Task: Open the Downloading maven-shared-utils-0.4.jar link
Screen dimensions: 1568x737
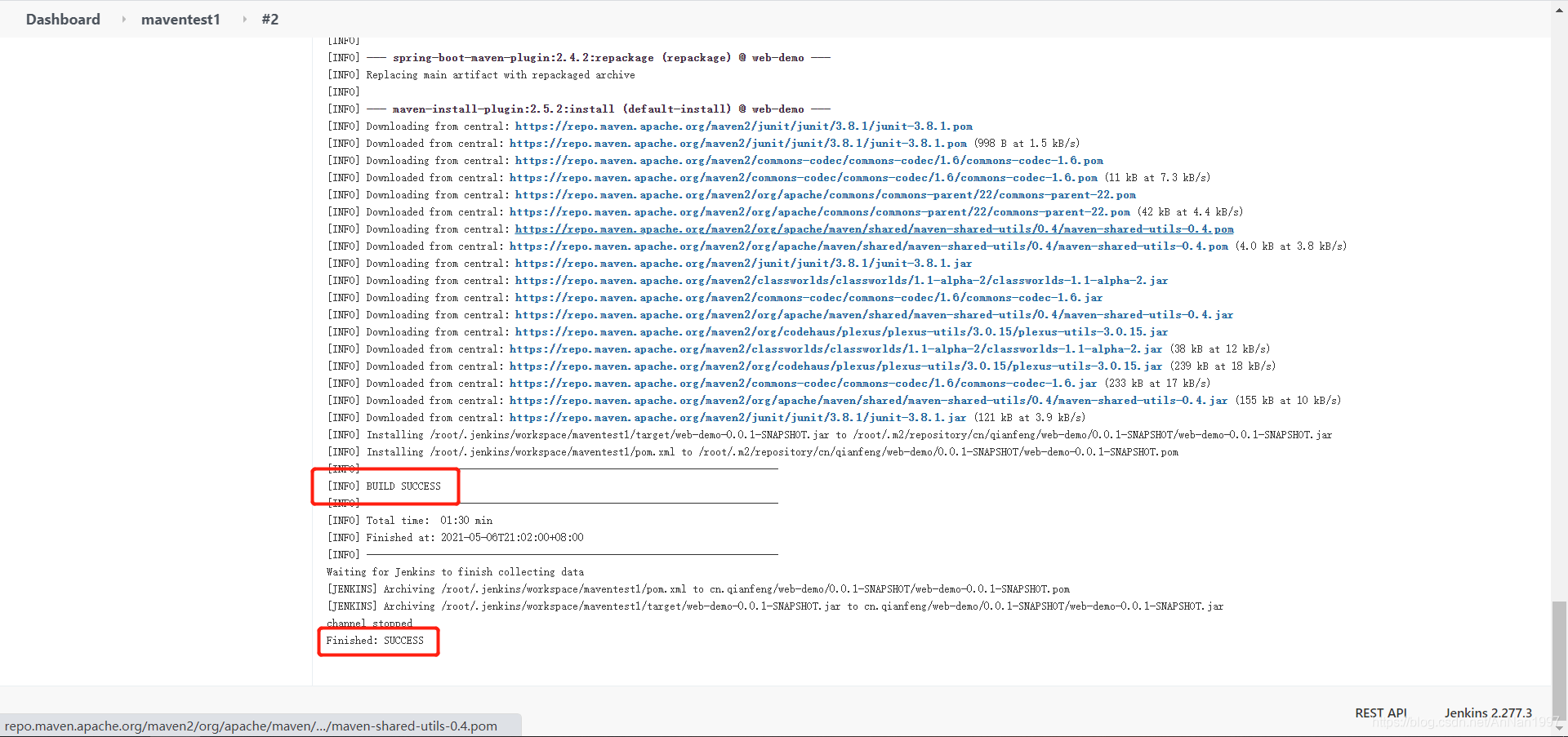Action: (875, 315)
